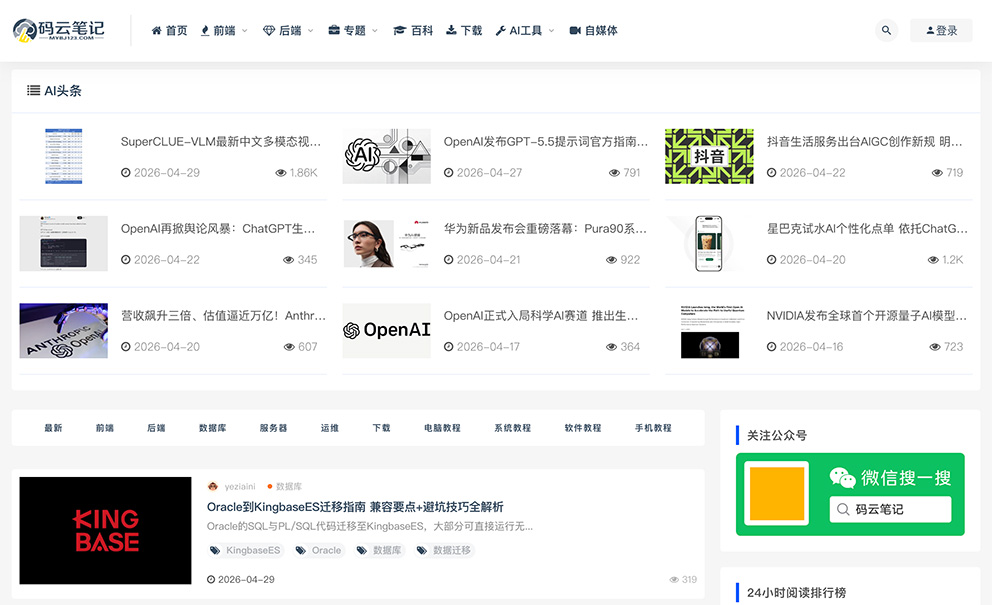Viewport: 992px width, 605px height.
Task: Click the list icon next to AI头条
Action: 34,90
